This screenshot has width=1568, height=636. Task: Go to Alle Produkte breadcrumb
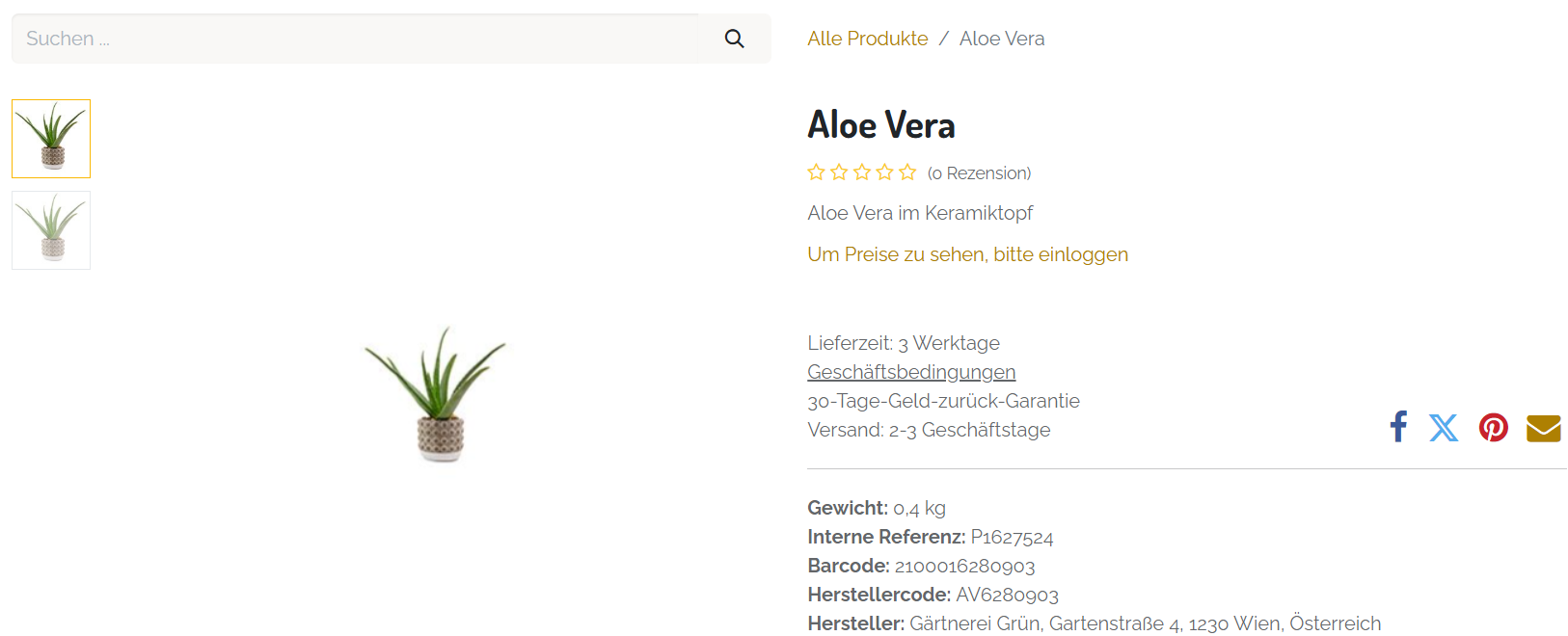pyautogui.click(x=867, y=39)
